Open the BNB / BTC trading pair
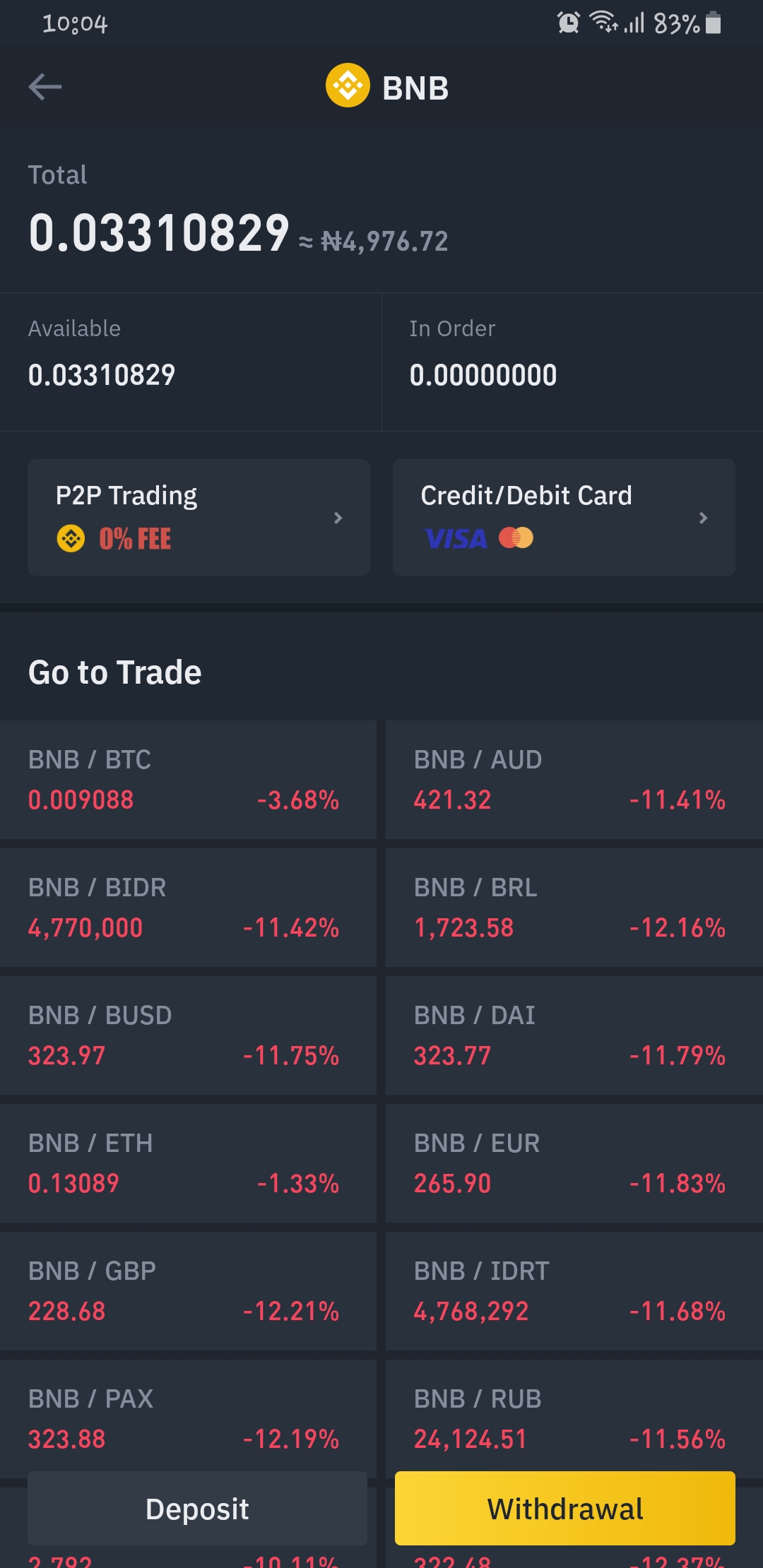Image resolution: width=763 pixels, height=1568 pixels. (188, 780)
